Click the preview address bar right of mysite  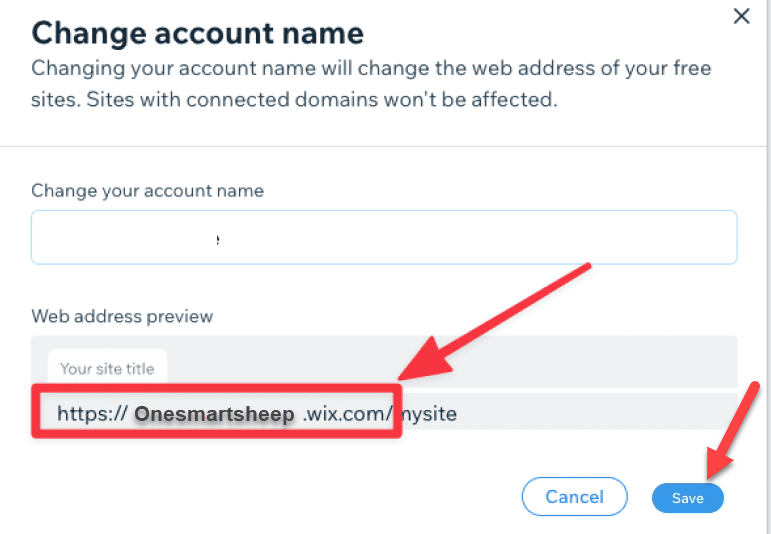pyautogui.click(x=597, y=412)
